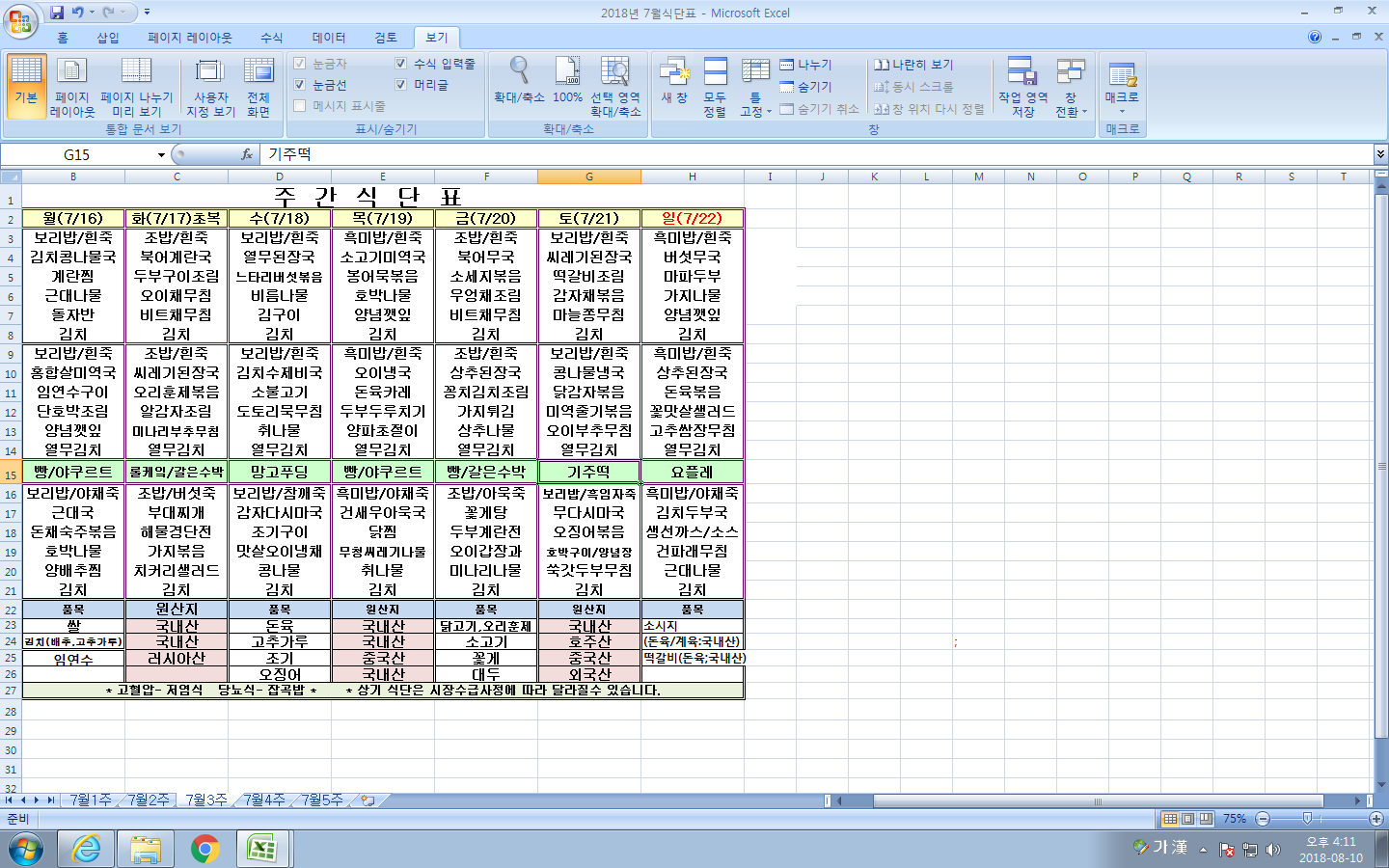Toggle the Gridlines checkbox
This screenshot has height=868, width=1389.
300,85
